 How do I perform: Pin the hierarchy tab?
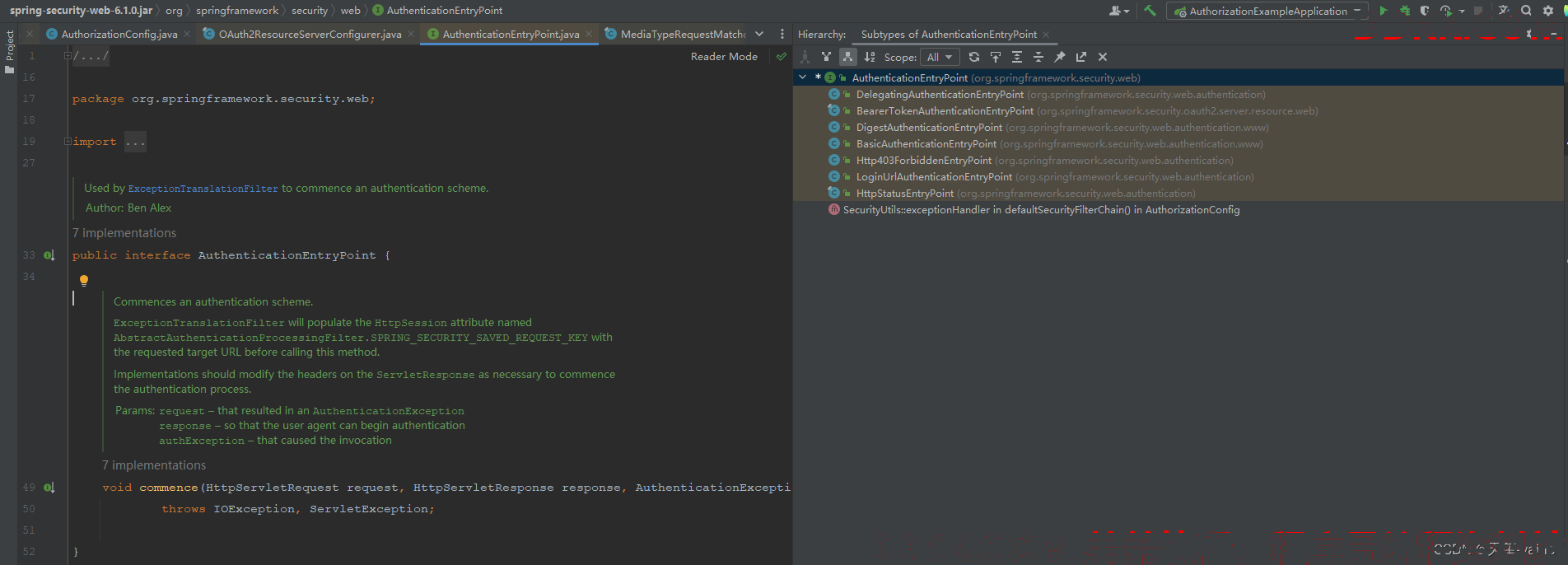point(1060,57)
